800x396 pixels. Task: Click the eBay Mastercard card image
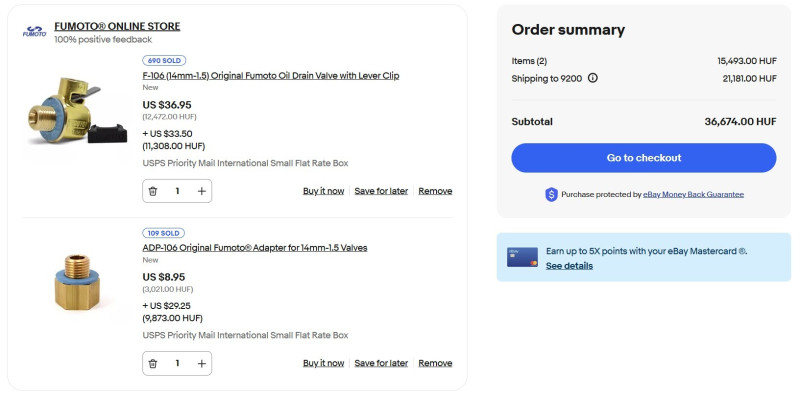tap(522, 257)
